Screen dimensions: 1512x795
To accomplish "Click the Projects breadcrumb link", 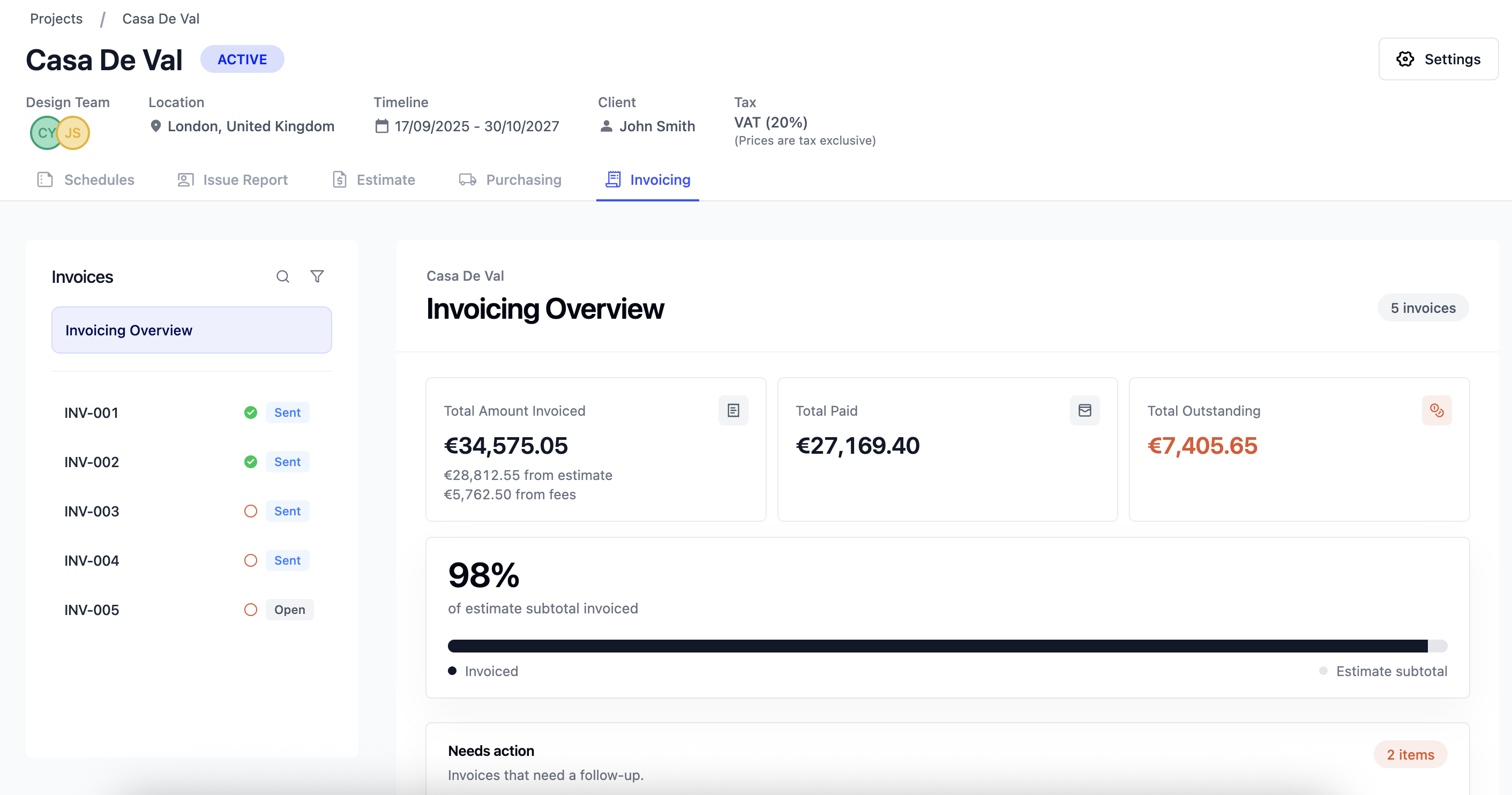I will coord(56,19).
